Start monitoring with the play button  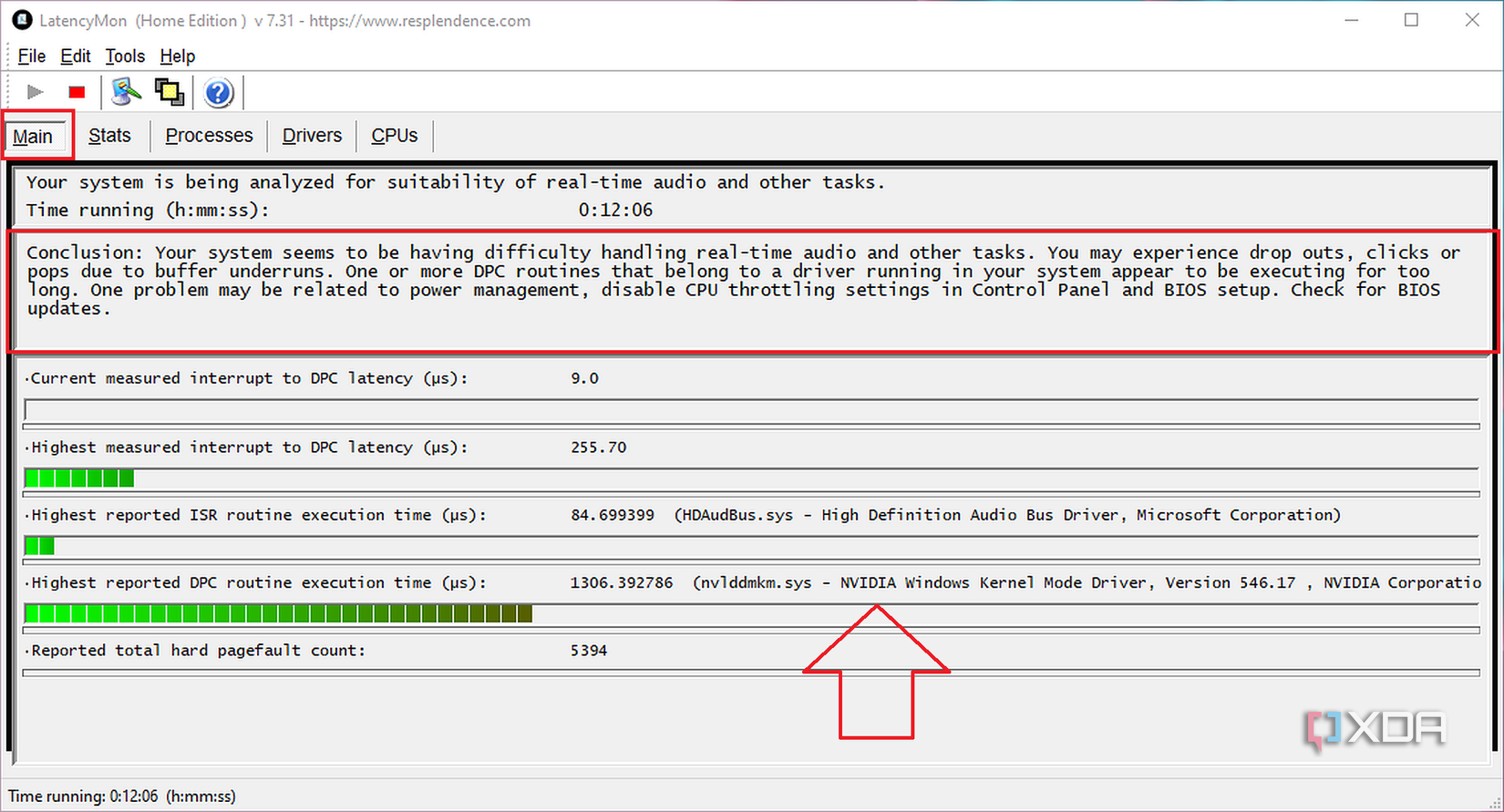click(x=36, y=92)
